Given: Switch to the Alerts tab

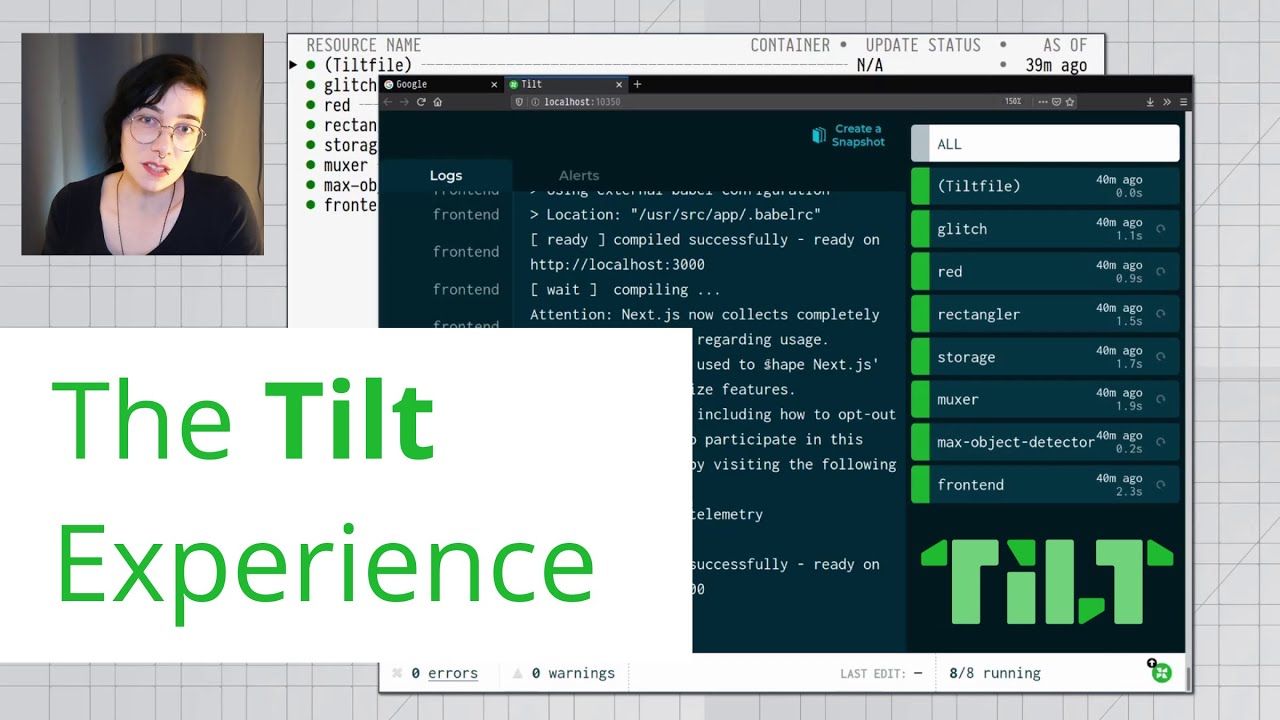Looking at the screenshot, I should click(x=579, y=175).
